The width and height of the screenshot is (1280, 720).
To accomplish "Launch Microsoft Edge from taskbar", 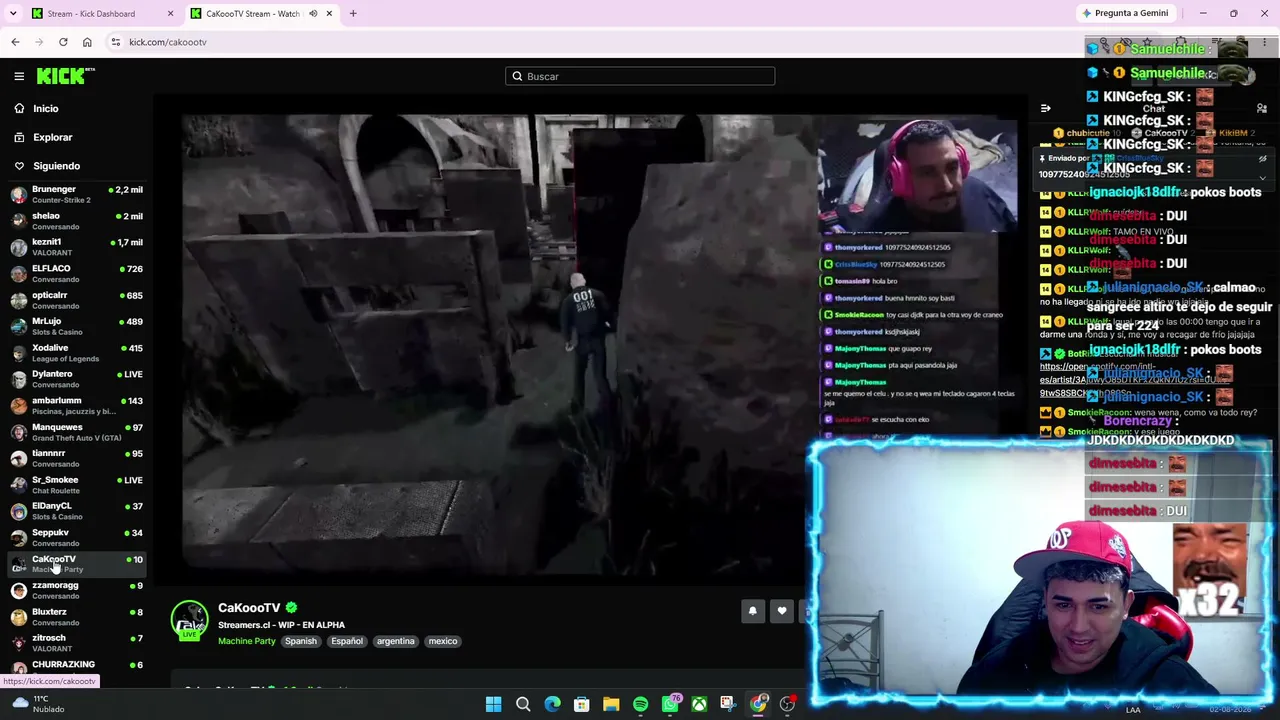I will (x=552, y=705).
